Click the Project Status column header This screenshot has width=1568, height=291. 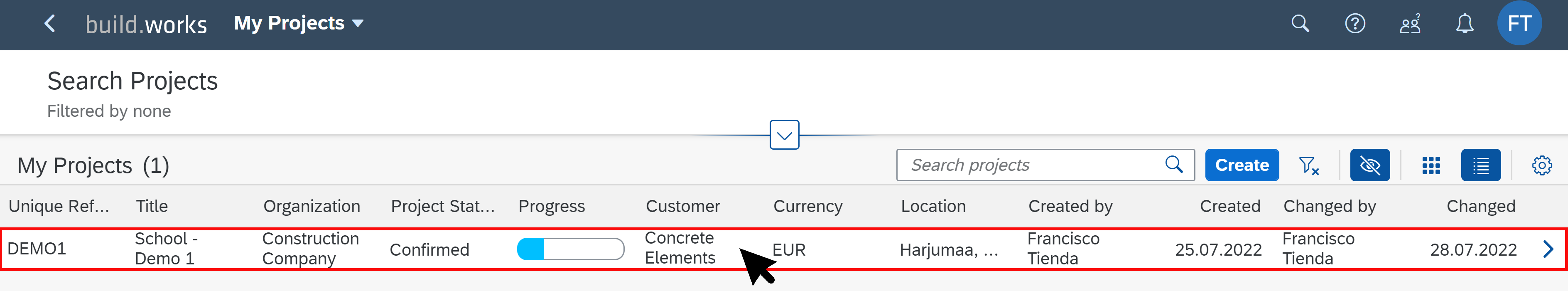coord(442,206)
